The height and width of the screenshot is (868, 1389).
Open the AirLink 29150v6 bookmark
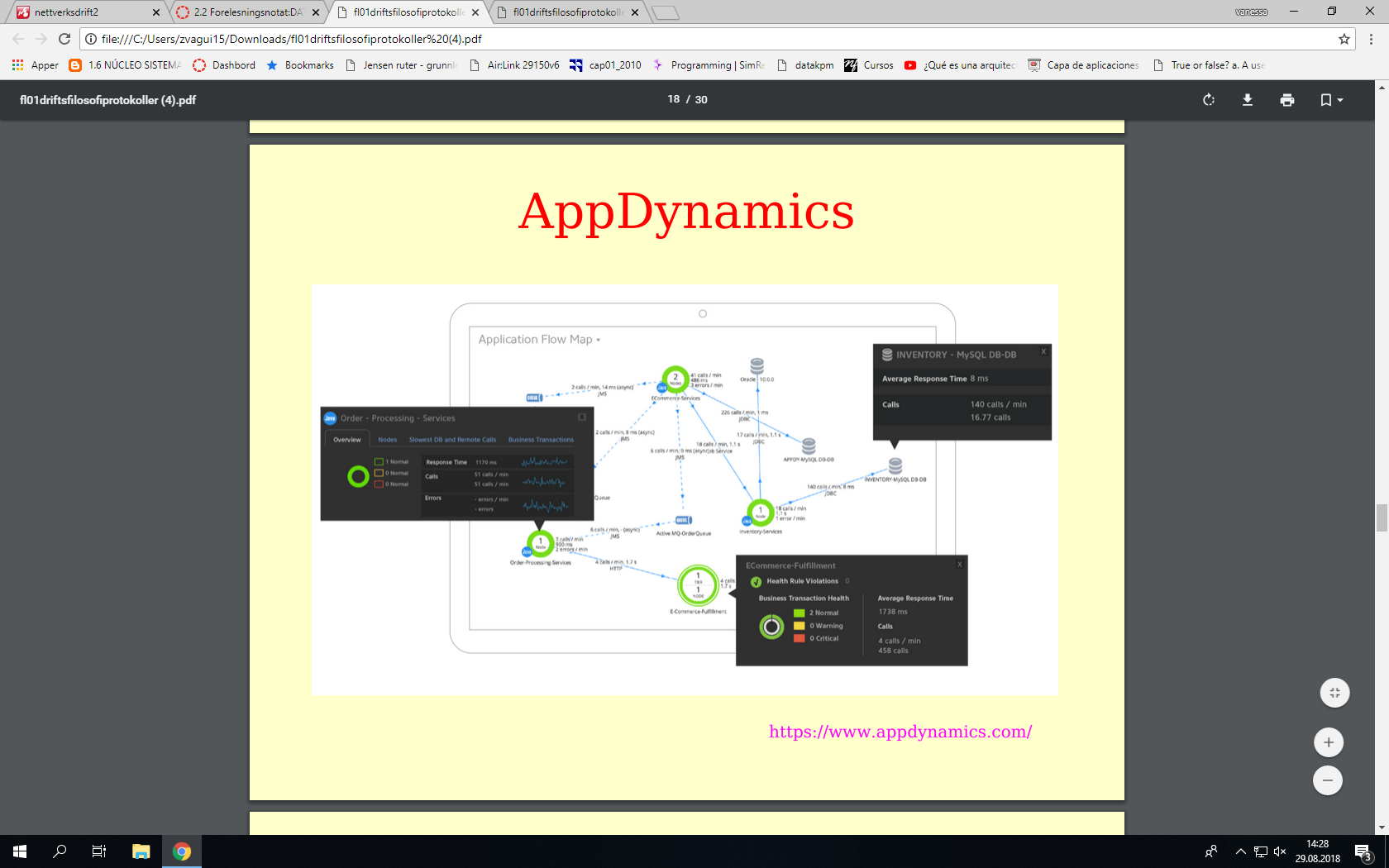[514, 65]
